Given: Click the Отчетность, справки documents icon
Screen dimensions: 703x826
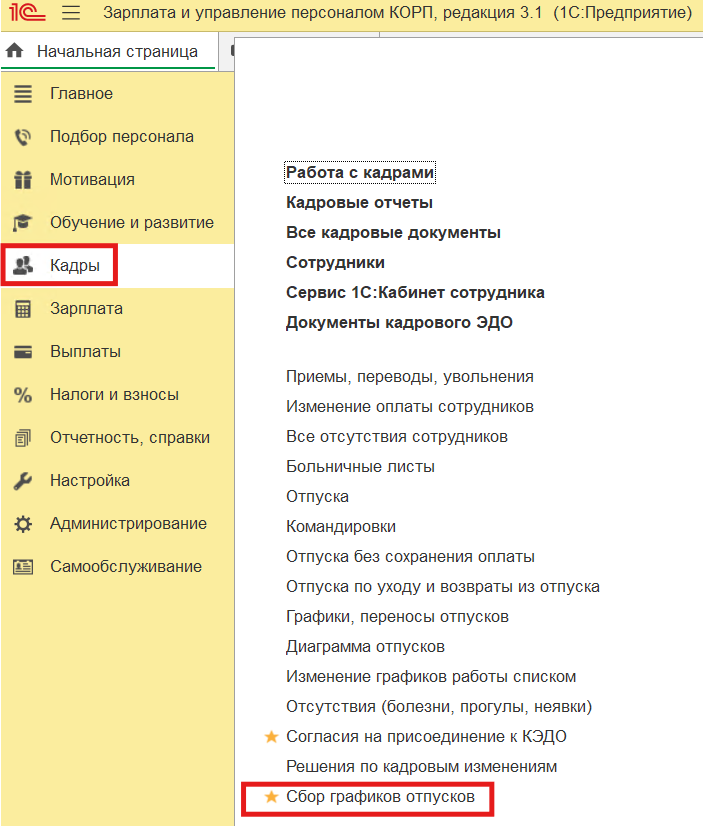Looking at the screenshot, I should click(23, 438).
